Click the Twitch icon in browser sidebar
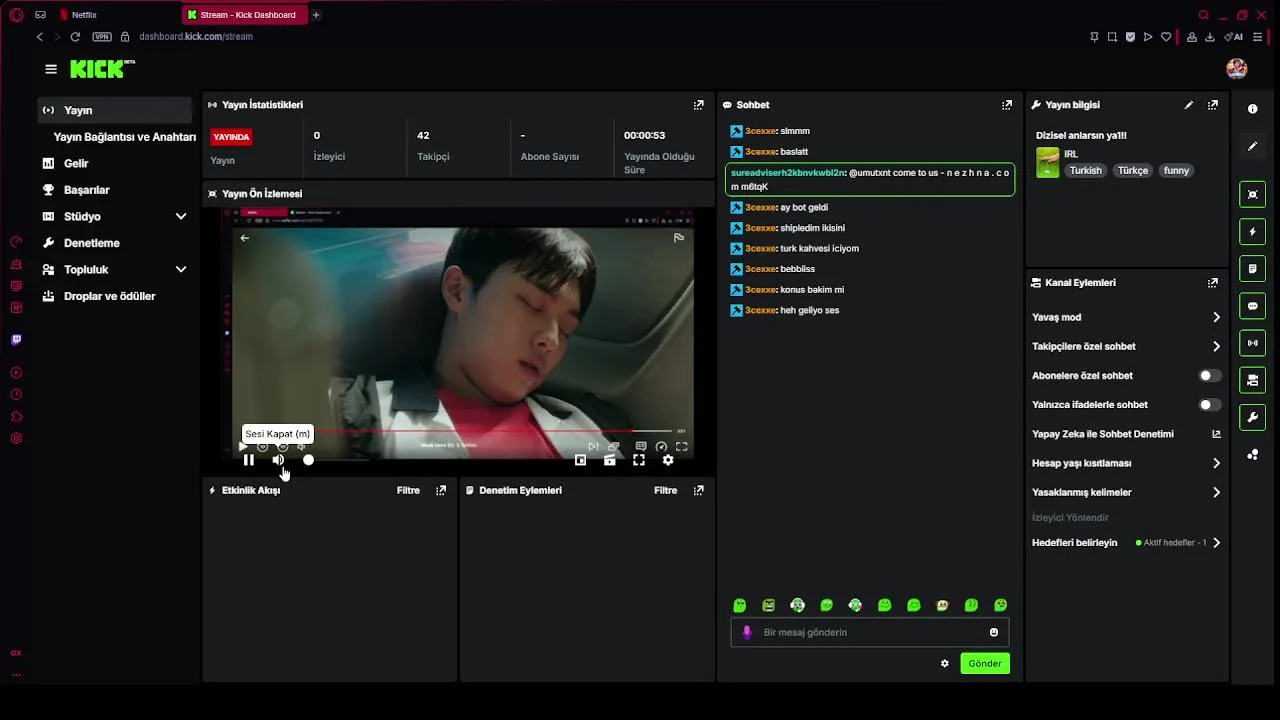Viewport: 1280px width, 720px height. click(x=16, y=340)
